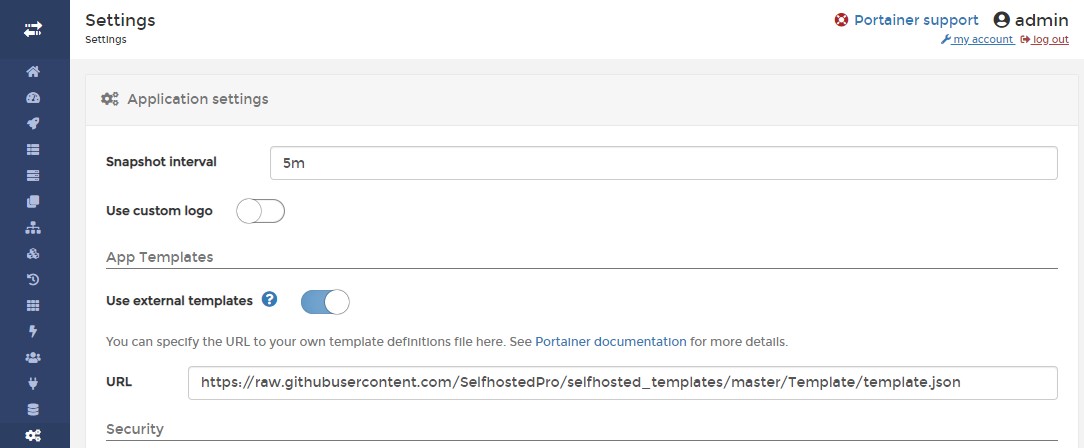1084x448 pixels.
Task: Open Users via the people icon
Action: click(33, 357)
